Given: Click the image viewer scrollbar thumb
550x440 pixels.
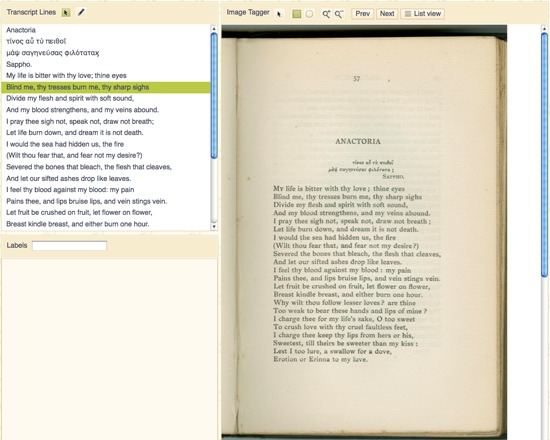Looking at the screenshot, I should coord(544,154).
